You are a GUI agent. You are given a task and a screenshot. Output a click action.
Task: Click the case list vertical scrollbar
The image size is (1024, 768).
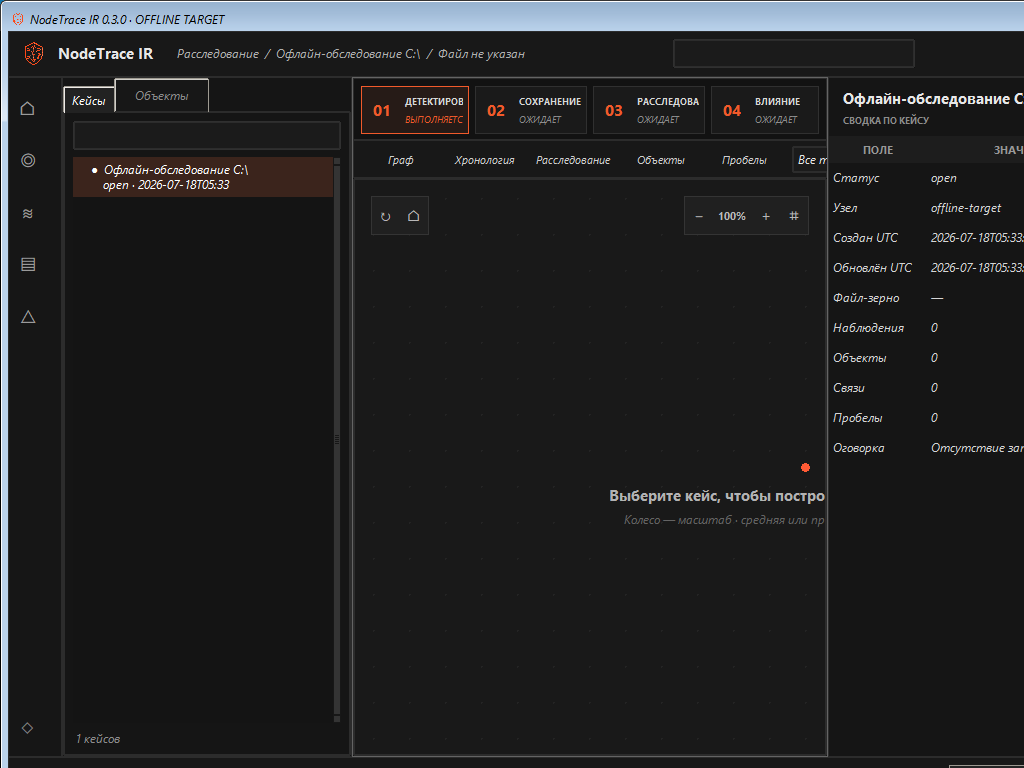(337, 440)
